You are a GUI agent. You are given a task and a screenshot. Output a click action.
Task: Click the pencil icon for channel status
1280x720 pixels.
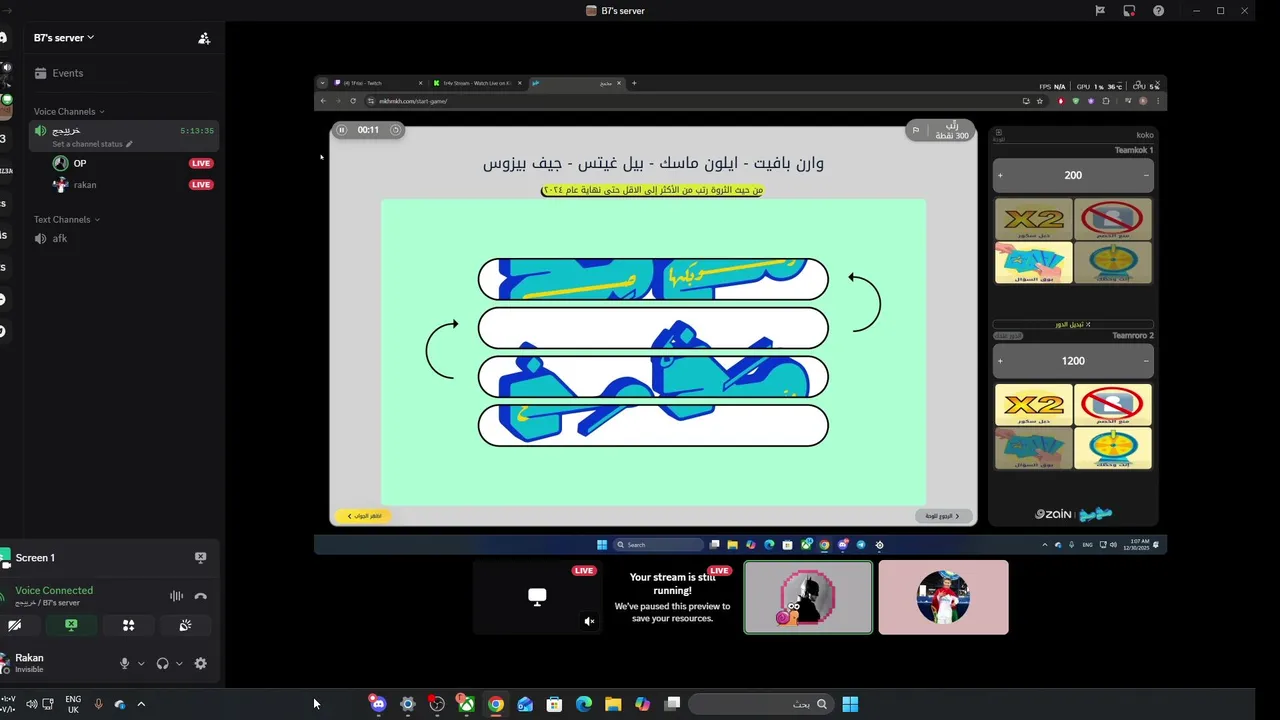(129, 144)
